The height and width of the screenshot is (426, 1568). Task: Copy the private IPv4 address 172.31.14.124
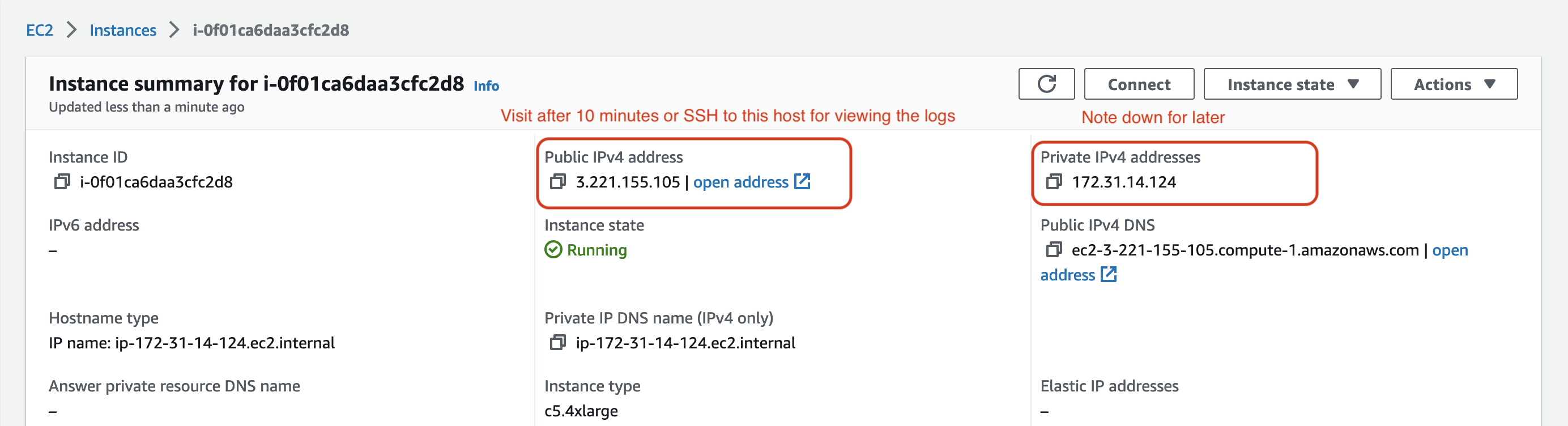[1054, 182]
